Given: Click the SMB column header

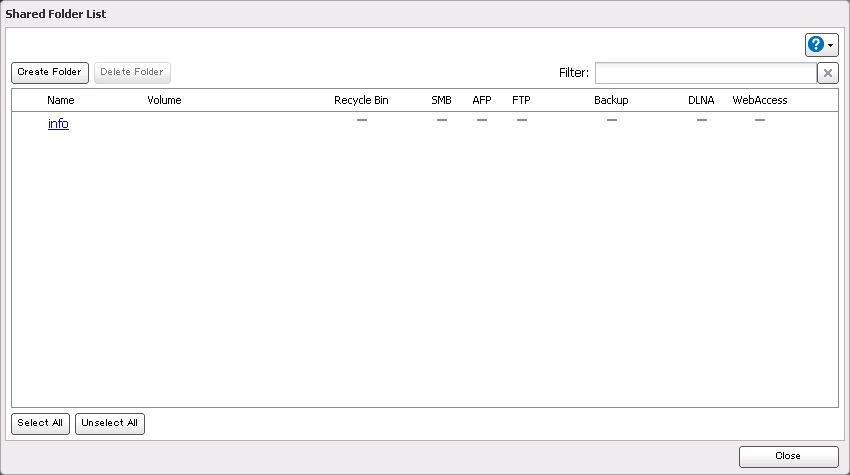Looking at the screenshot, I should point(441,100).
